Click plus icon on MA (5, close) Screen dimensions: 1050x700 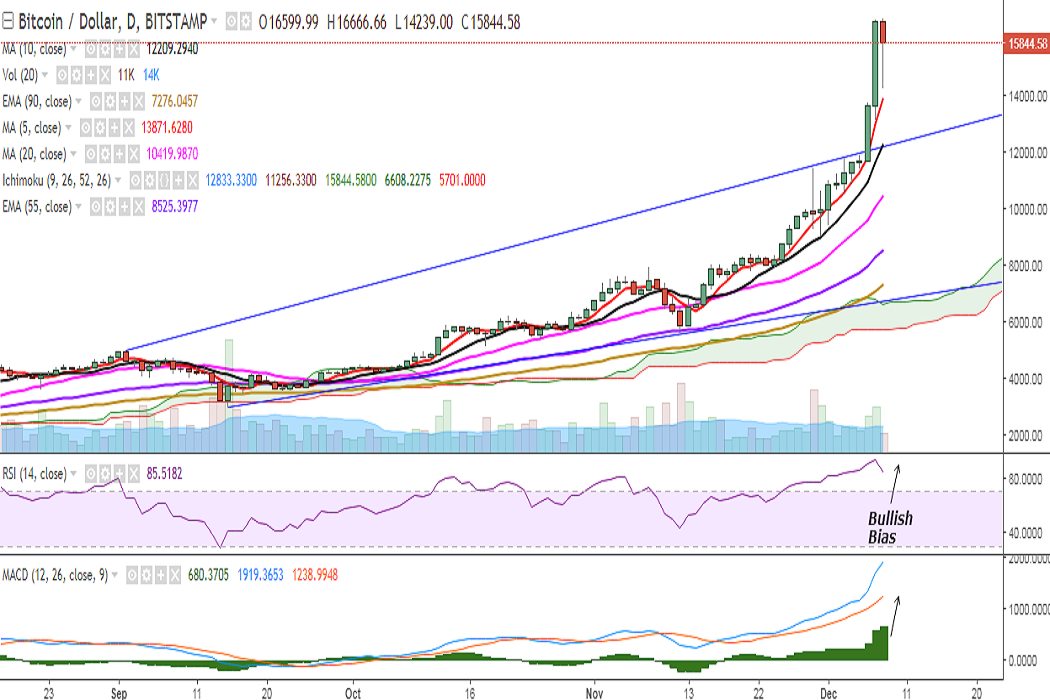(x=115, y=127)
